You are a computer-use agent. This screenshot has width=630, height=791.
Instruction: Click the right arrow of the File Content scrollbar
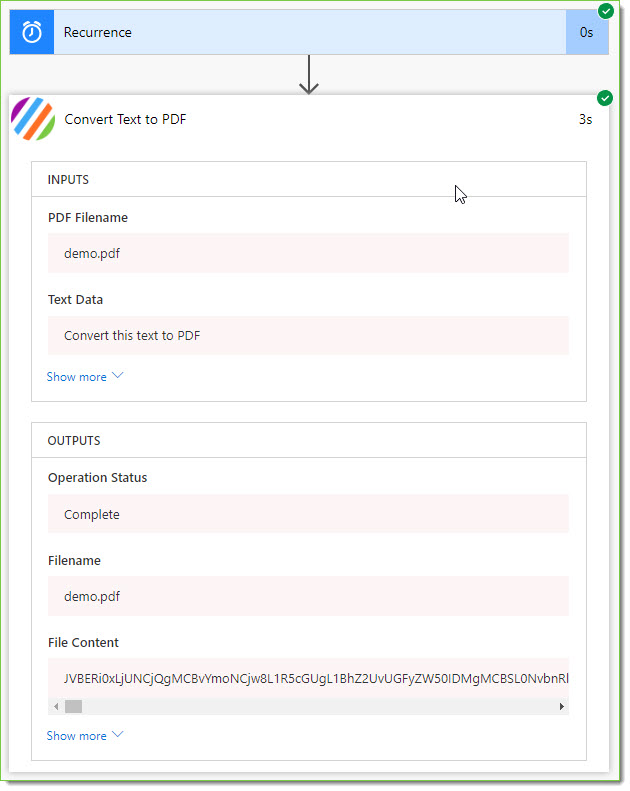click(561, 706)
